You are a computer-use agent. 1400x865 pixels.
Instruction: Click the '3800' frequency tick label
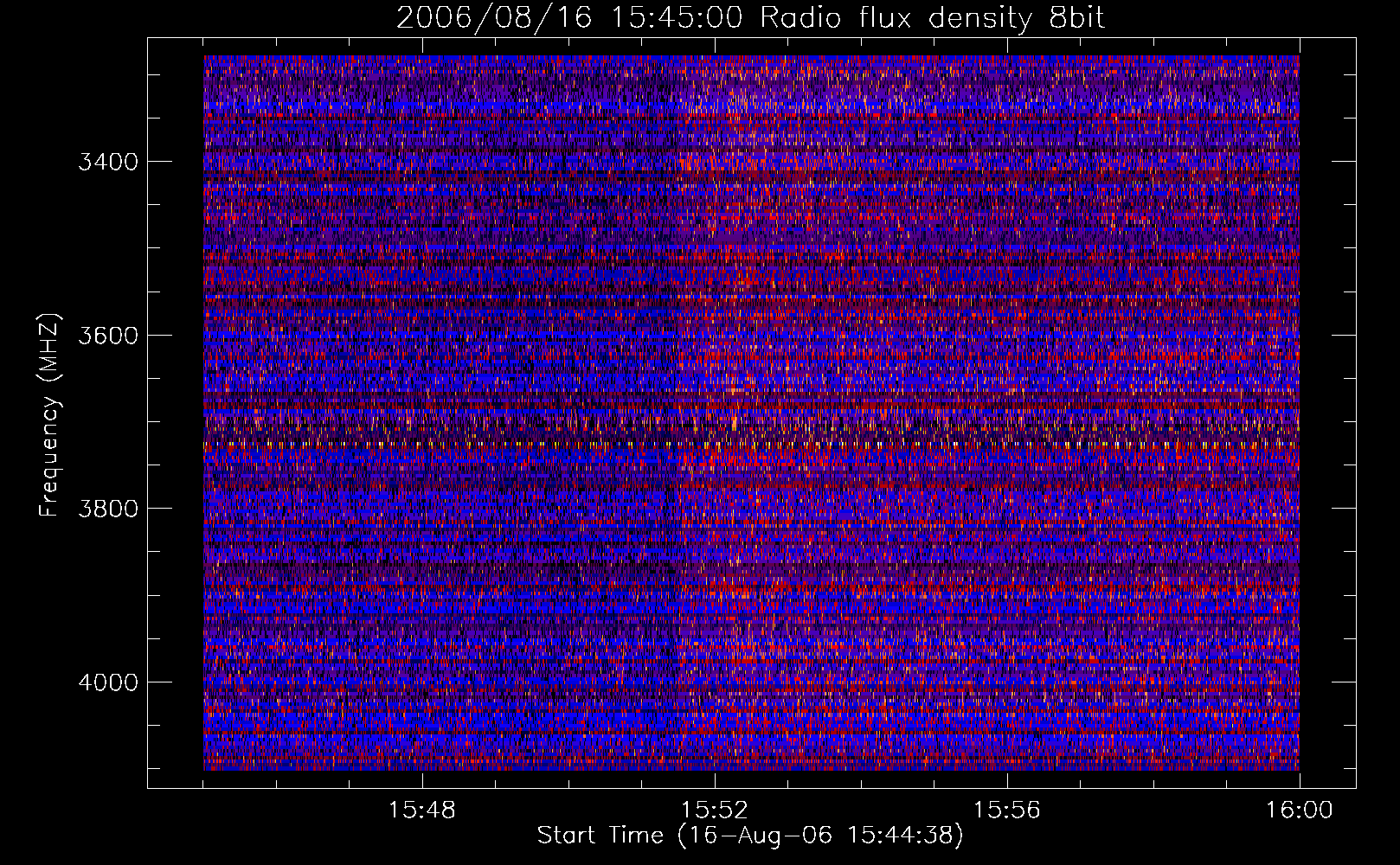tap(108, 509)
